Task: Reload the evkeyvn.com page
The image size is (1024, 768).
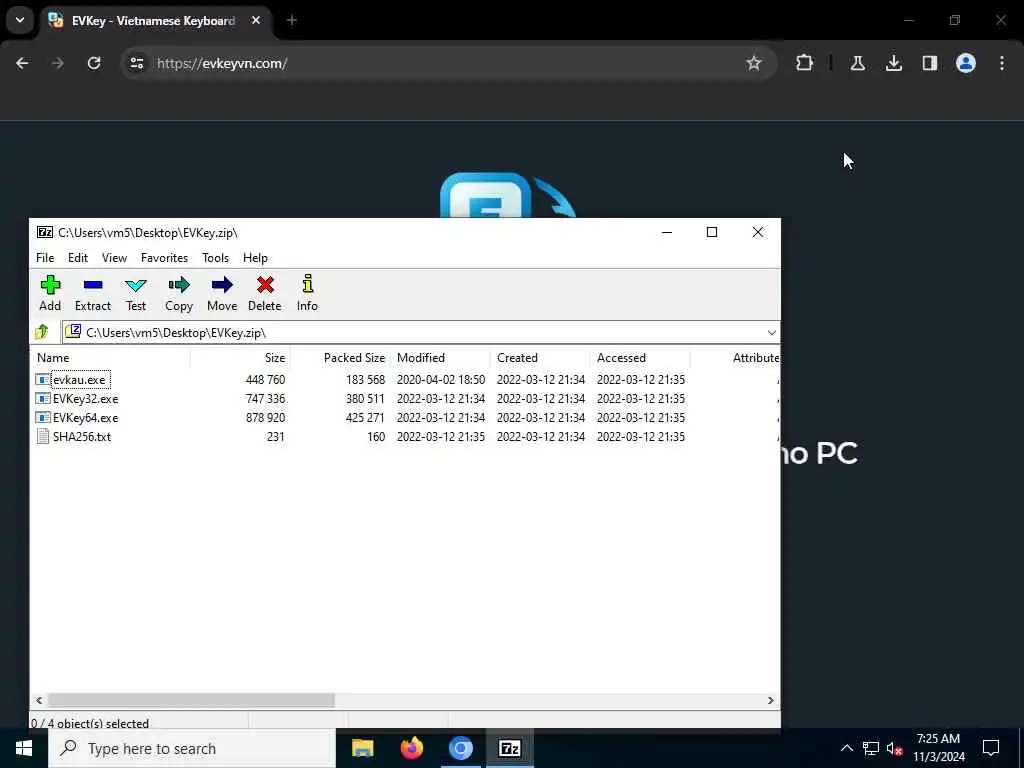Action: [x=94, y=63]
